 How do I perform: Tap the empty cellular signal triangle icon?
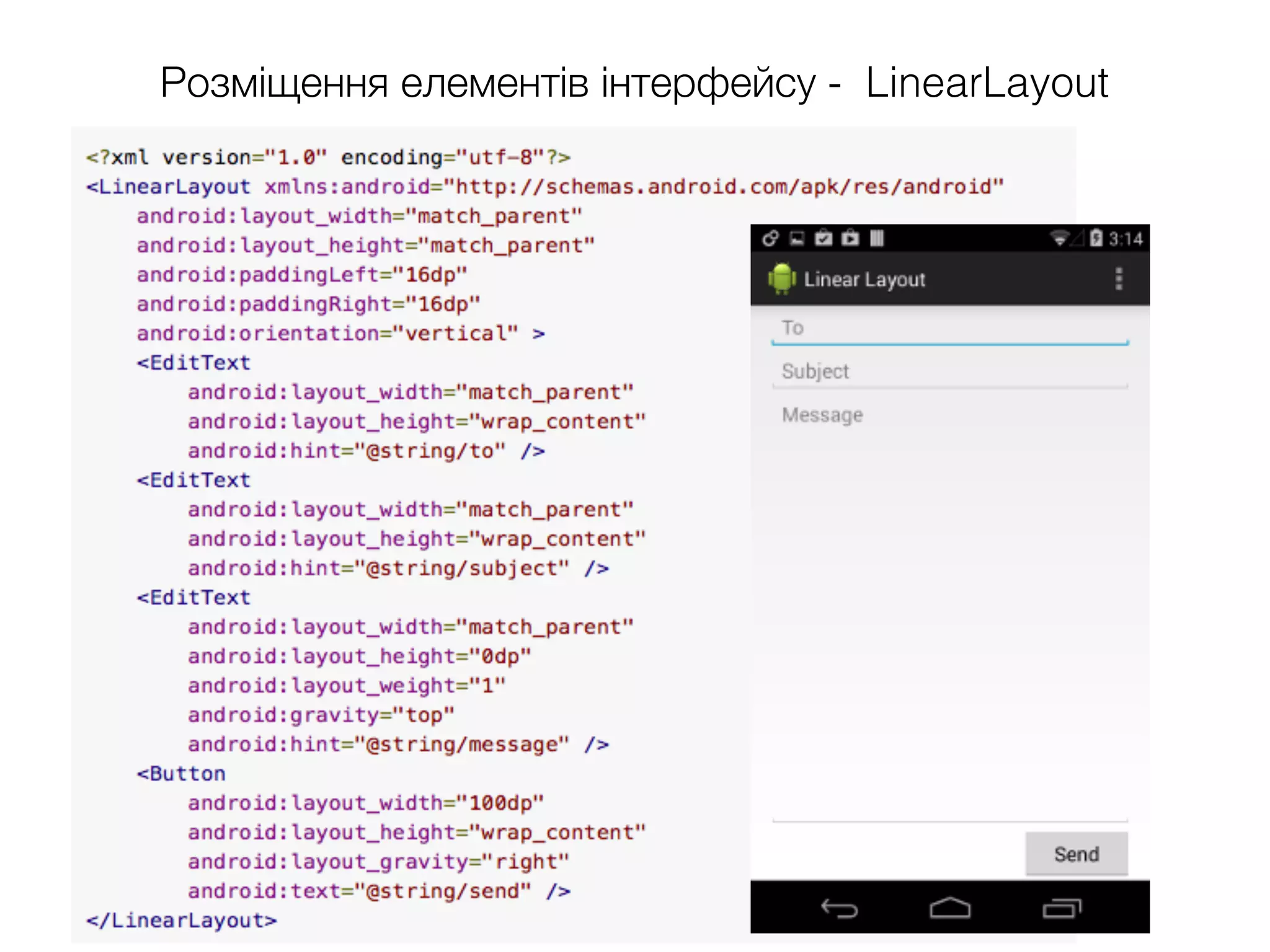(x=1078, y=238)
